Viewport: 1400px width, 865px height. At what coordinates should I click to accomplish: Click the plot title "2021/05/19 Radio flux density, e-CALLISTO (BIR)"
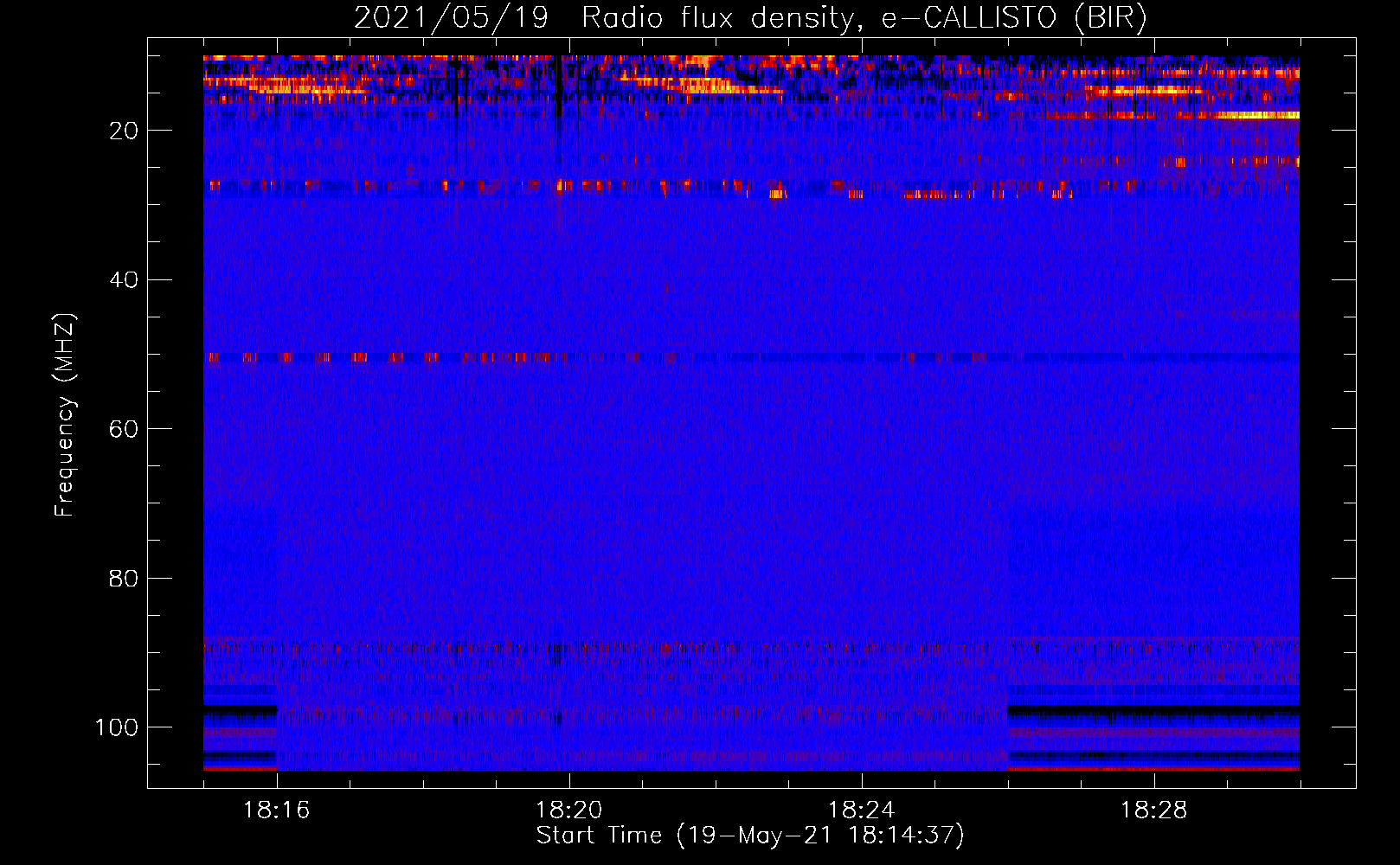750,17
